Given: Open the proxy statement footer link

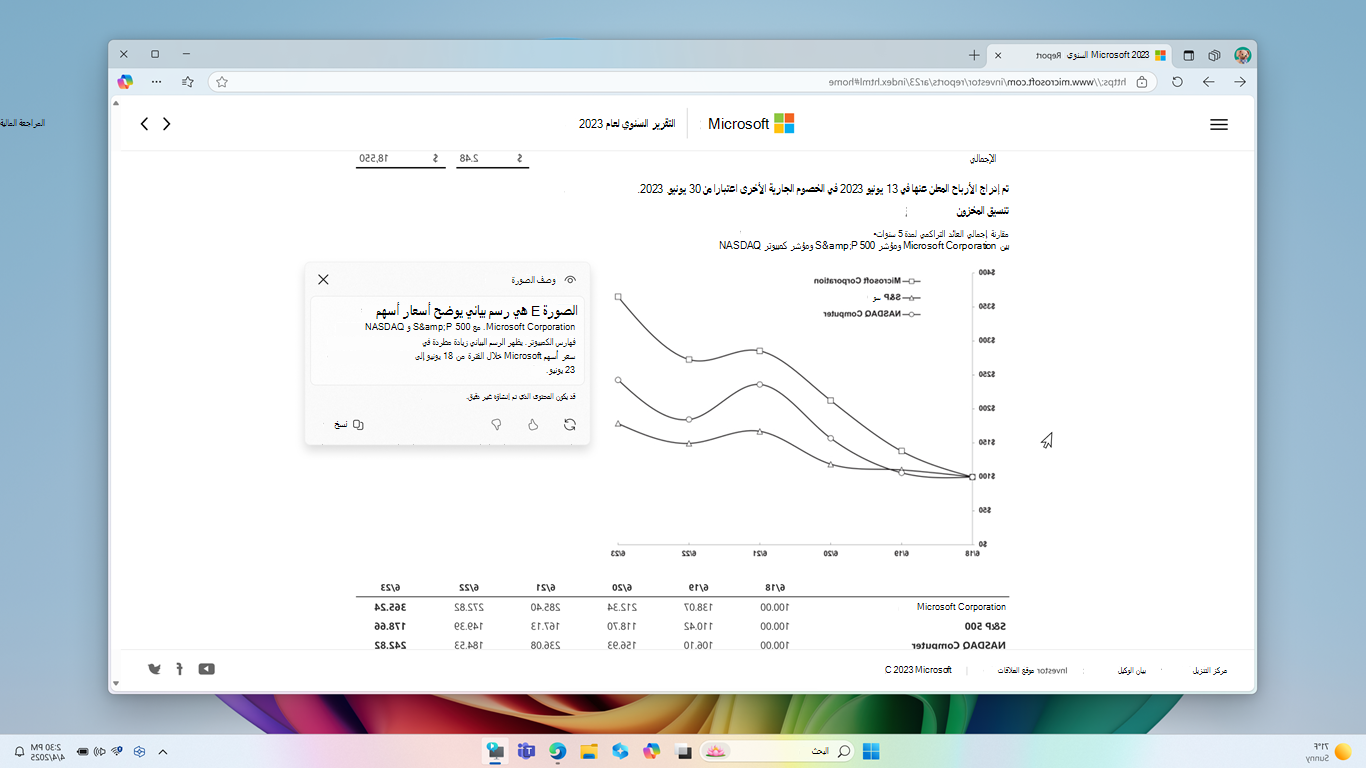Looking at the screenshot, I should 1132,670.
